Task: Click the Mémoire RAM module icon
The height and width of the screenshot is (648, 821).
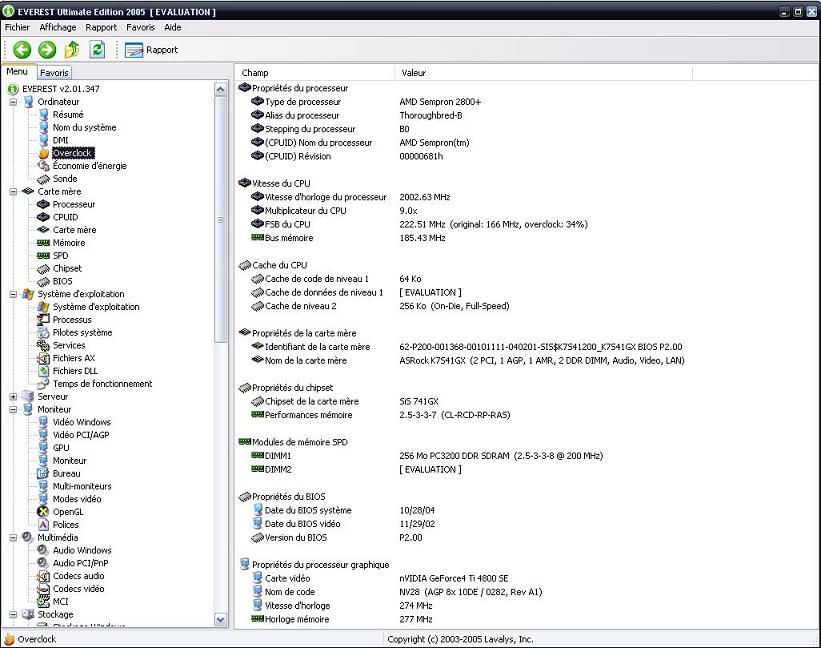Action: pyautogui.click(x=43, y=243)
